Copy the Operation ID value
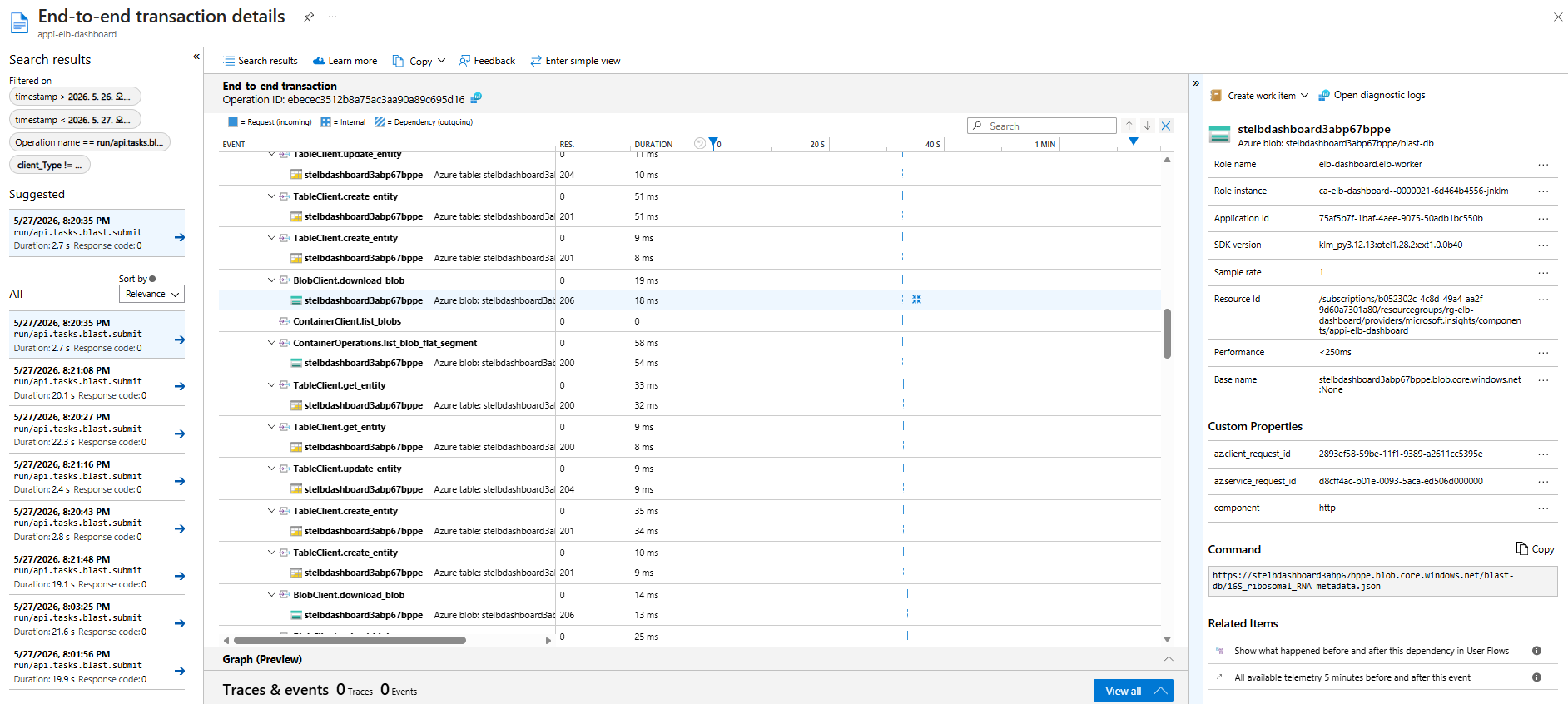 [476, 98]
